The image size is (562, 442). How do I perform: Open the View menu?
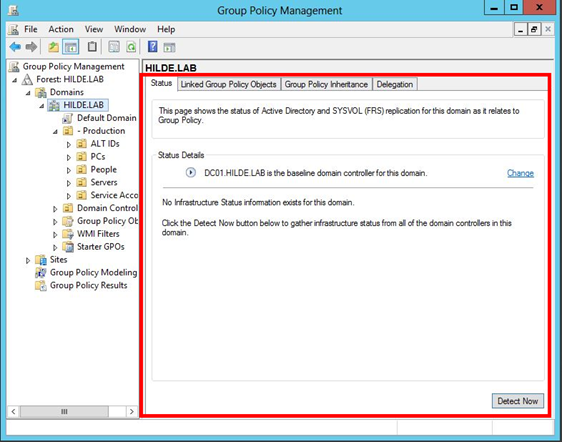point(94,29)
